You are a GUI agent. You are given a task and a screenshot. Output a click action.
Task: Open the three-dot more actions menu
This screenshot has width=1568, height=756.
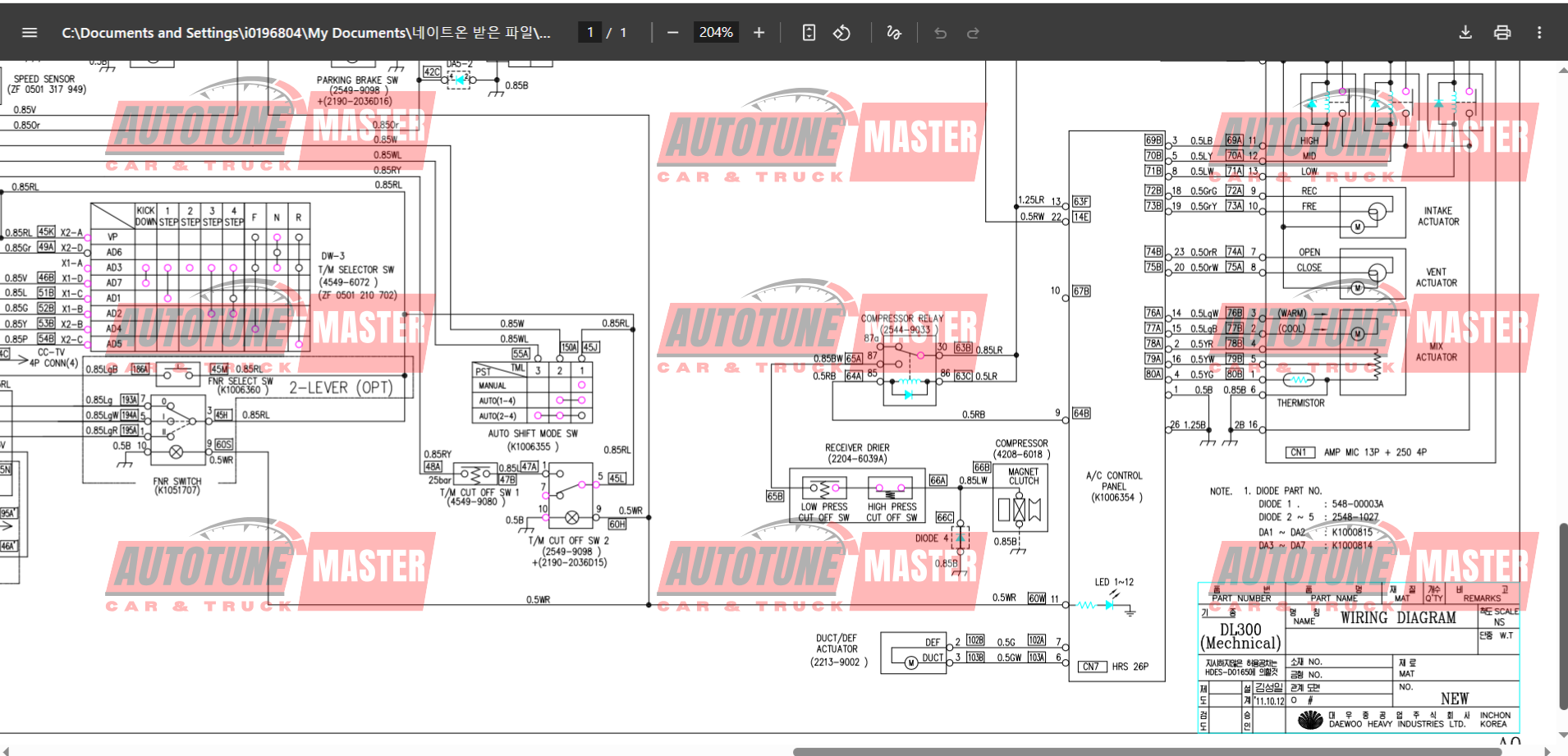1539,33
